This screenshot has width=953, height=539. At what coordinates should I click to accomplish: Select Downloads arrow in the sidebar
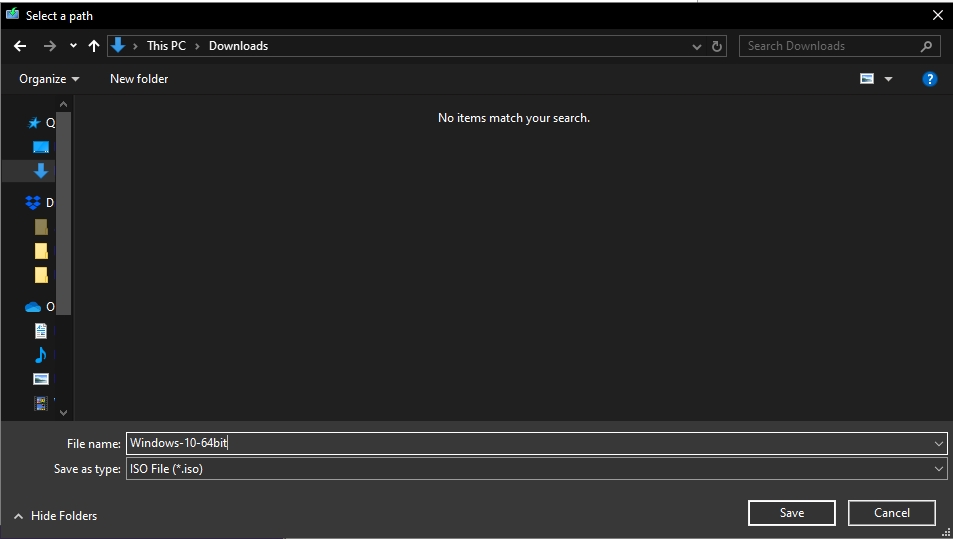point(41,171)
